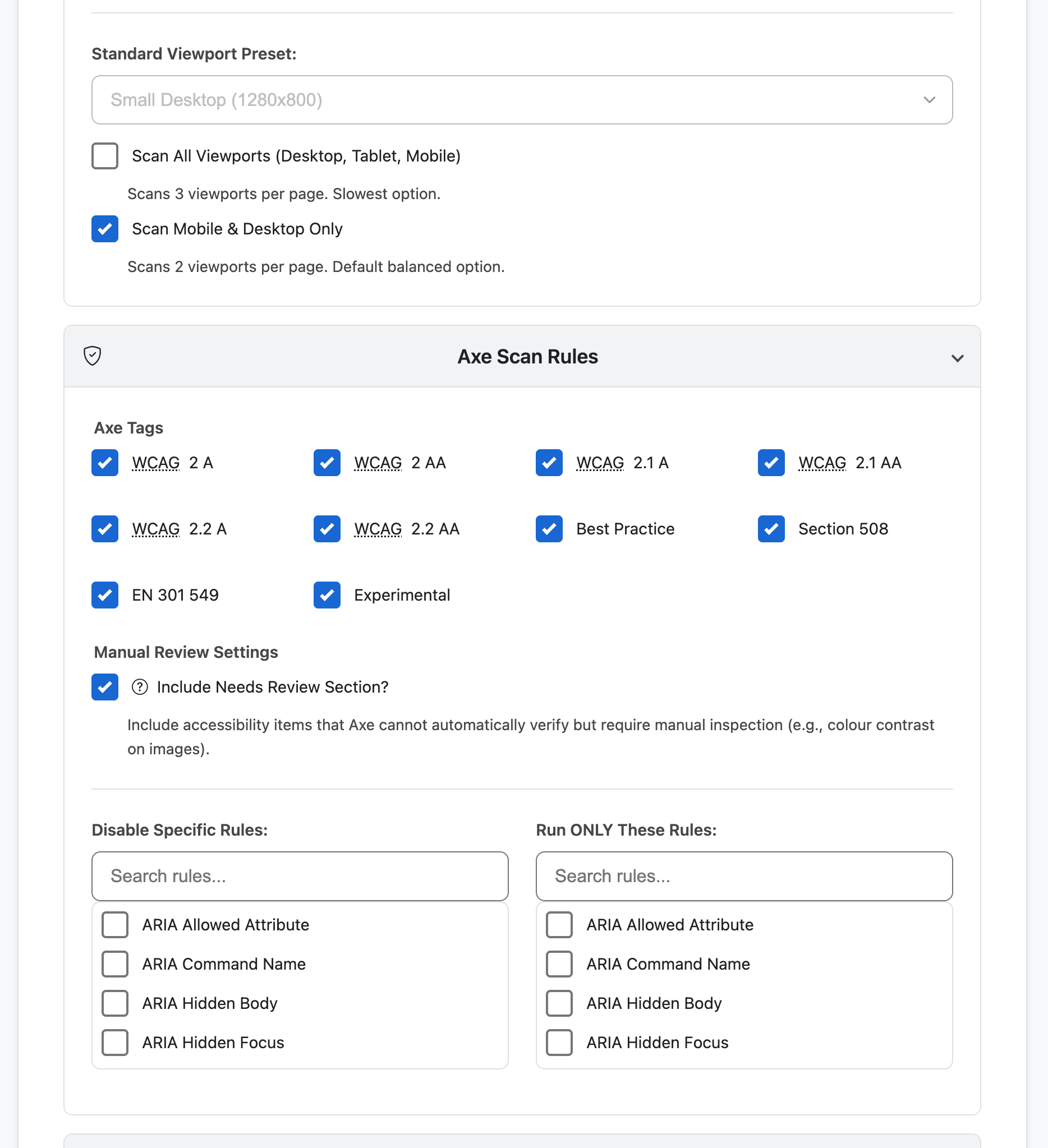Toggle Include Needs Review Section checkbox

105,687
